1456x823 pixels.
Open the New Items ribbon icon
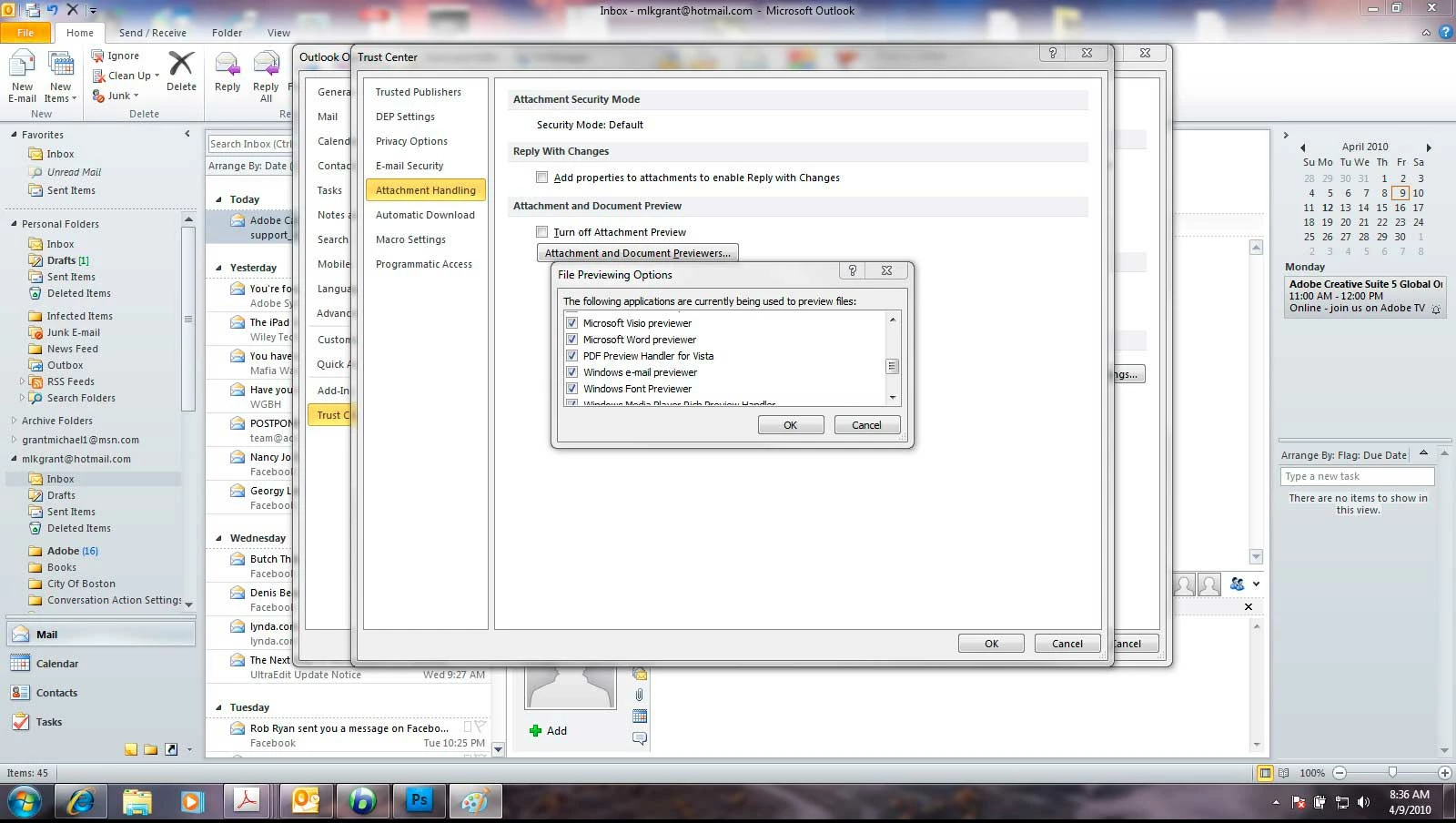61,76
